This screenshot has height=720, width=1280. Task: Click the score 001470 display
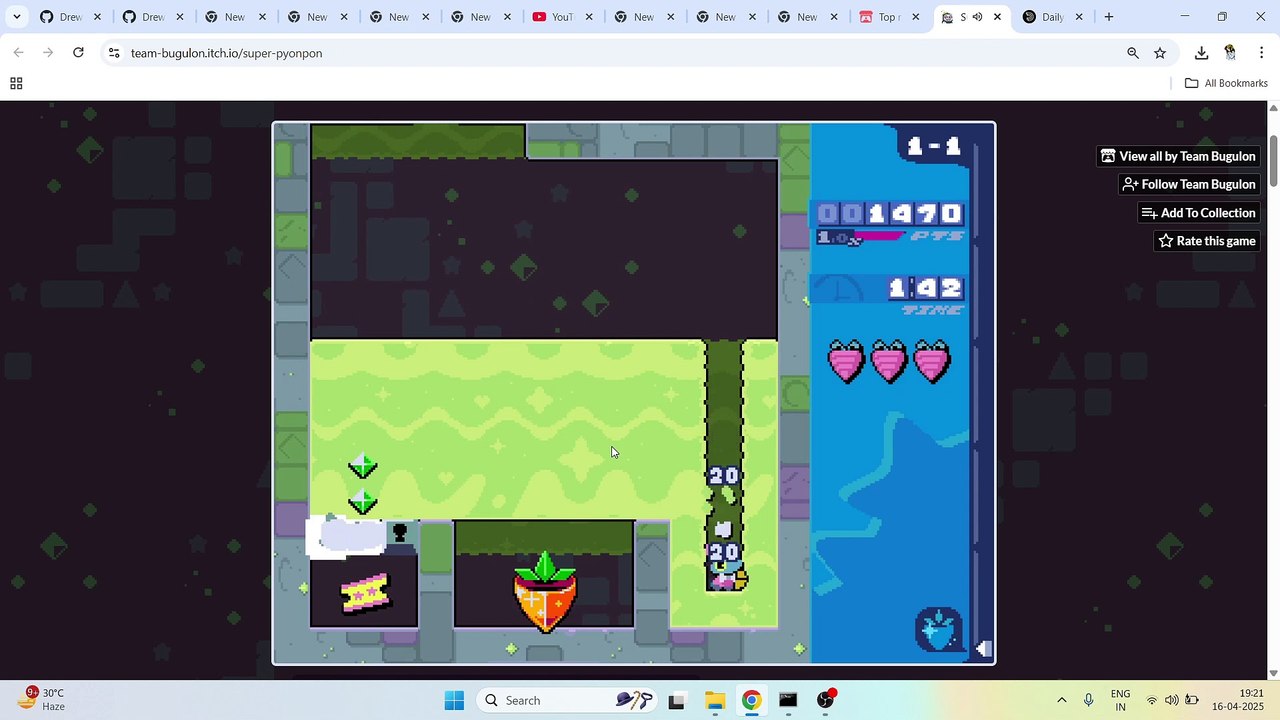point(889,213)
